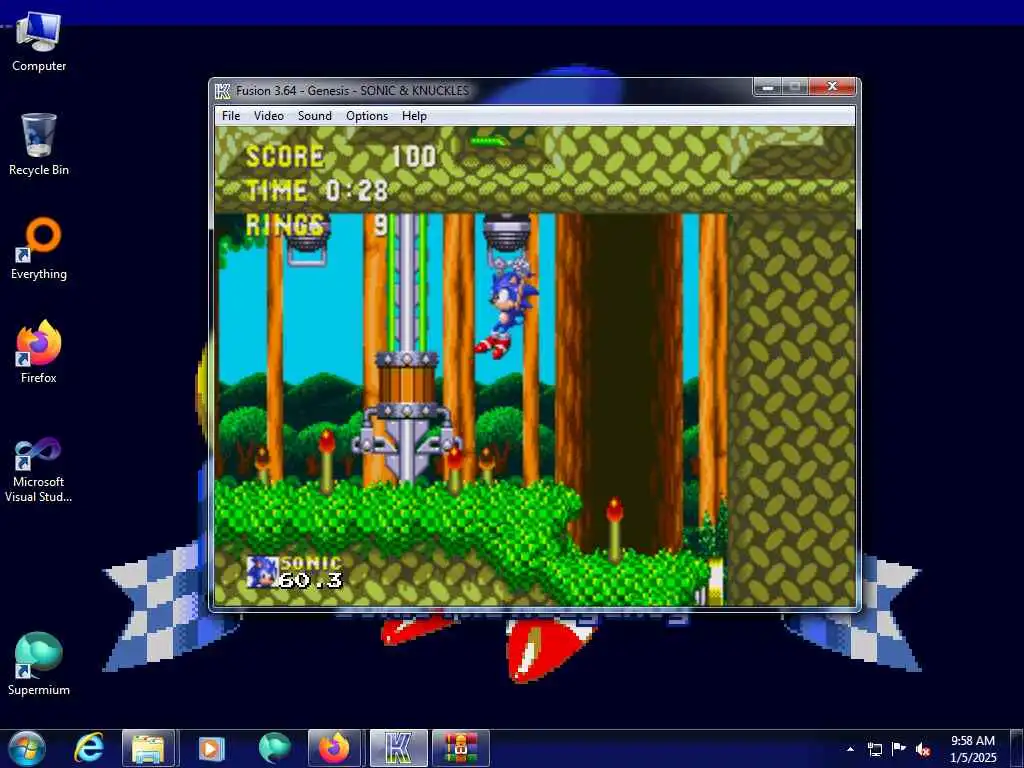
Task: Open the Video menu in Fusion
Action: (268, 116)
